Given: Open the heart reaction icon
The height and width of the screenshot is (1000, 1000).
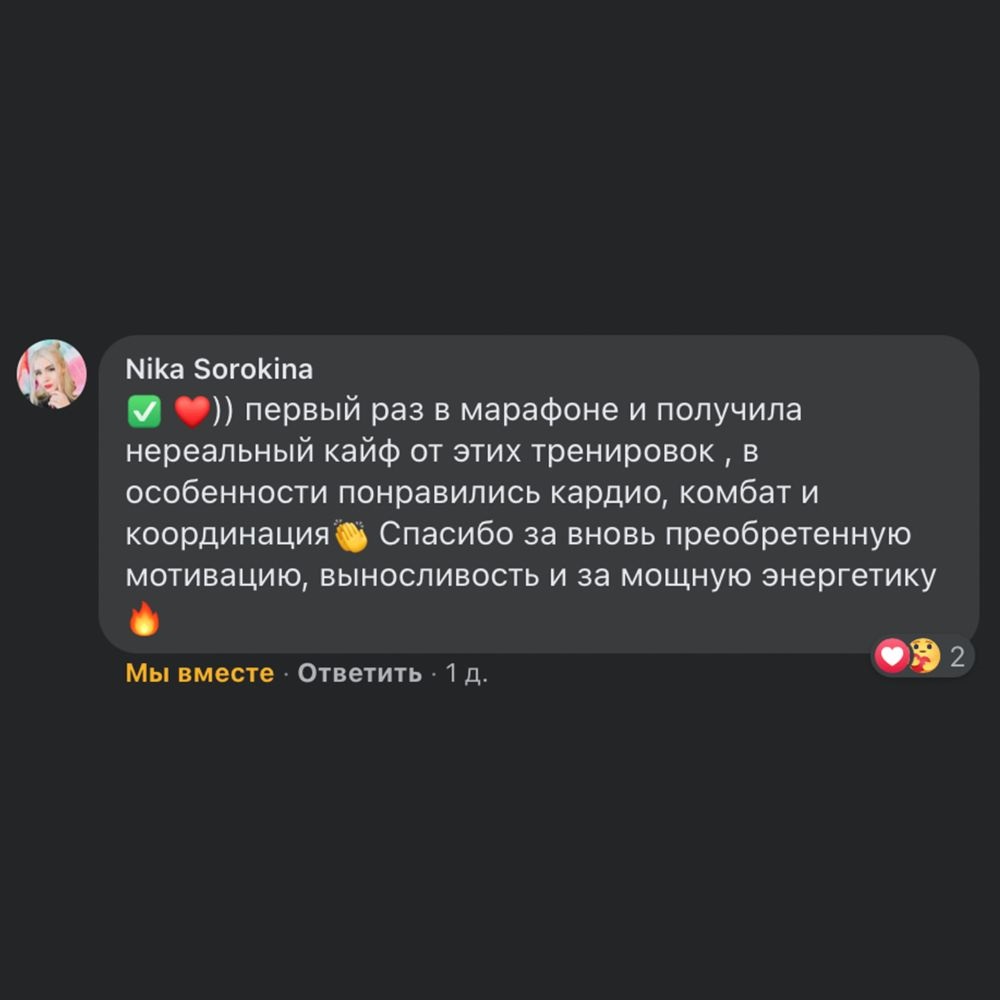Looking at the screenshot, I should coord(892,656).
